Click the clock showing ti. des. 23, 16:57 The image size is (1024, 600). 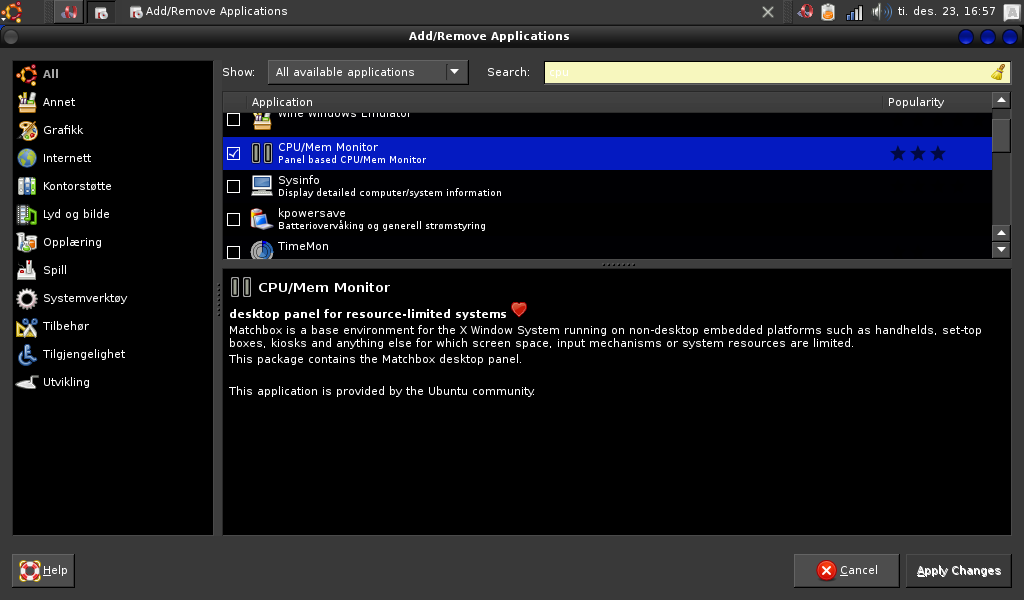(946, 11)
